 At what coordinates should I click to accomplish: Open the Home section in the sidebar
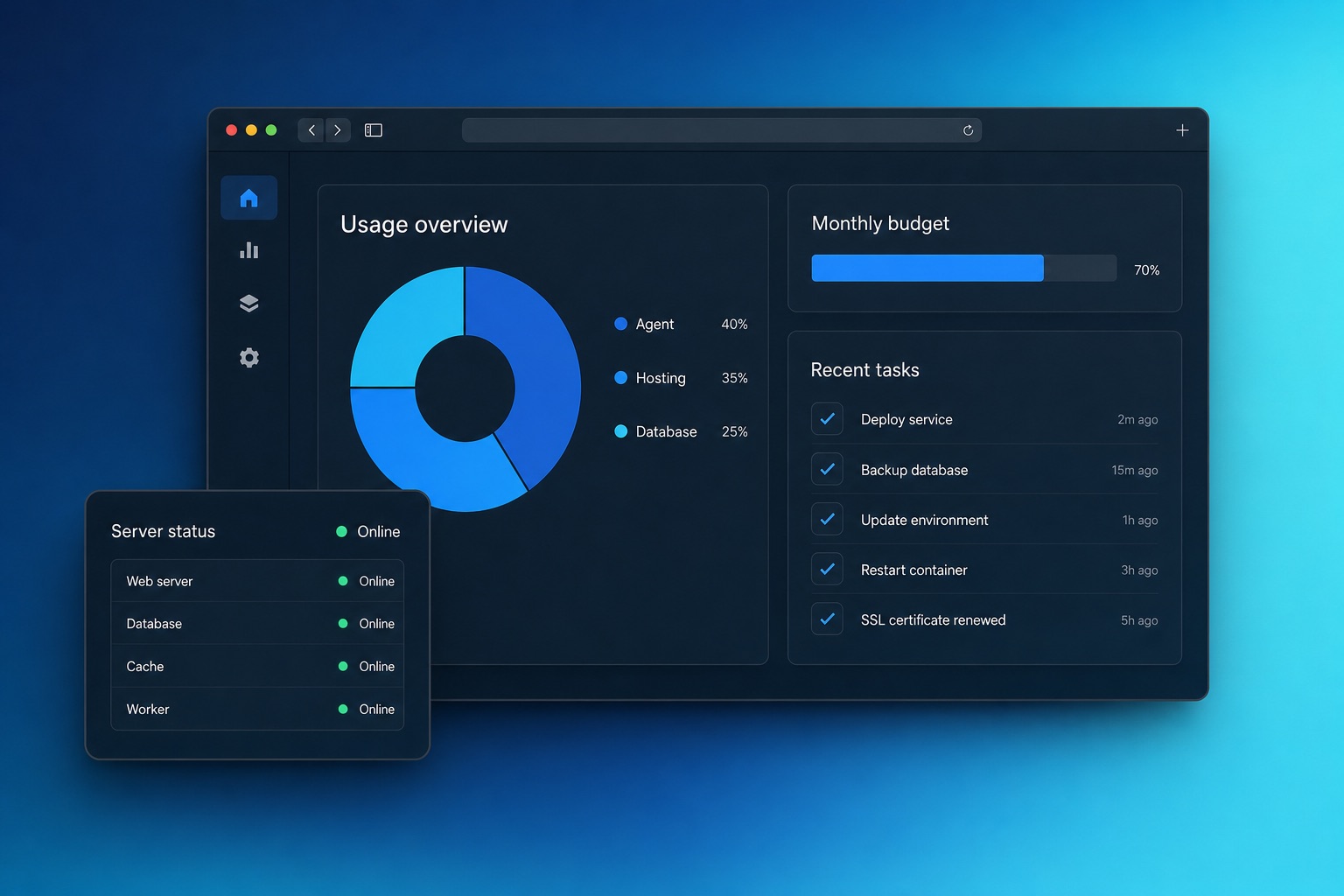[249, 198]
